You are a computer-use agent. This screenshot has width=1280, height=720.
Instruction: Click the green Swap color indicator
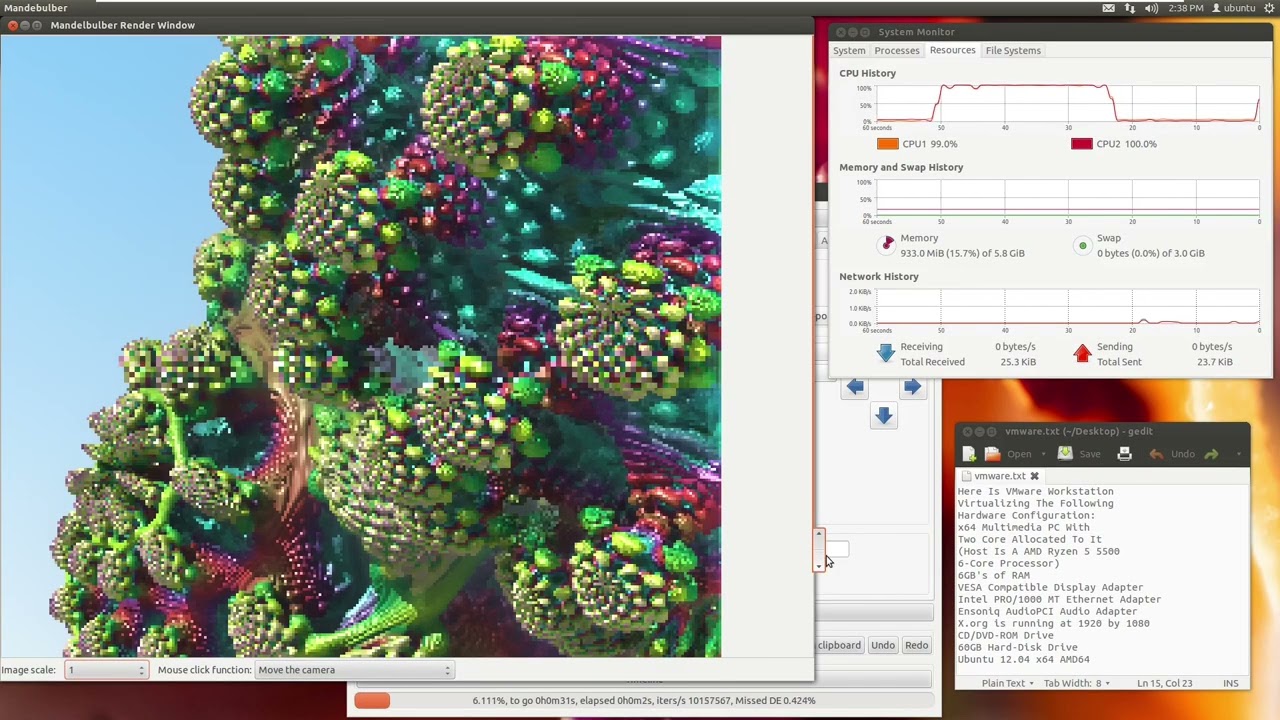point(1082,245)
